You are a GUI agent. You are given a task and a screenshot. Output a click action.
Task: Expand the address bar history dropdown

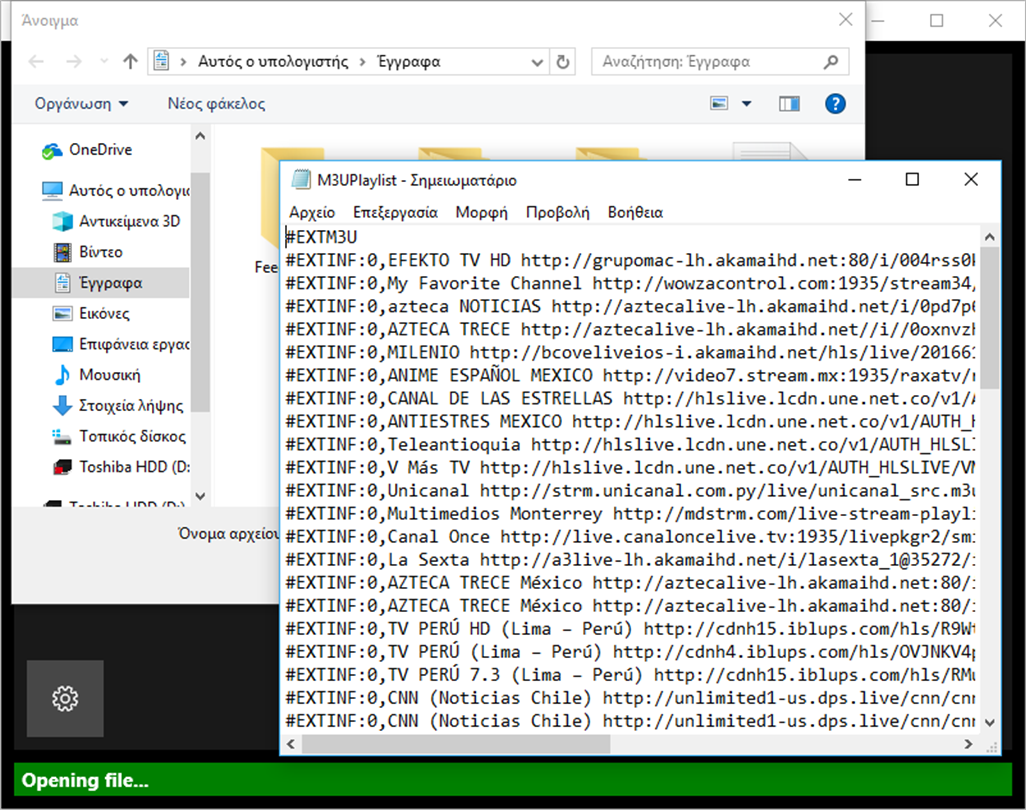[537, 62]
